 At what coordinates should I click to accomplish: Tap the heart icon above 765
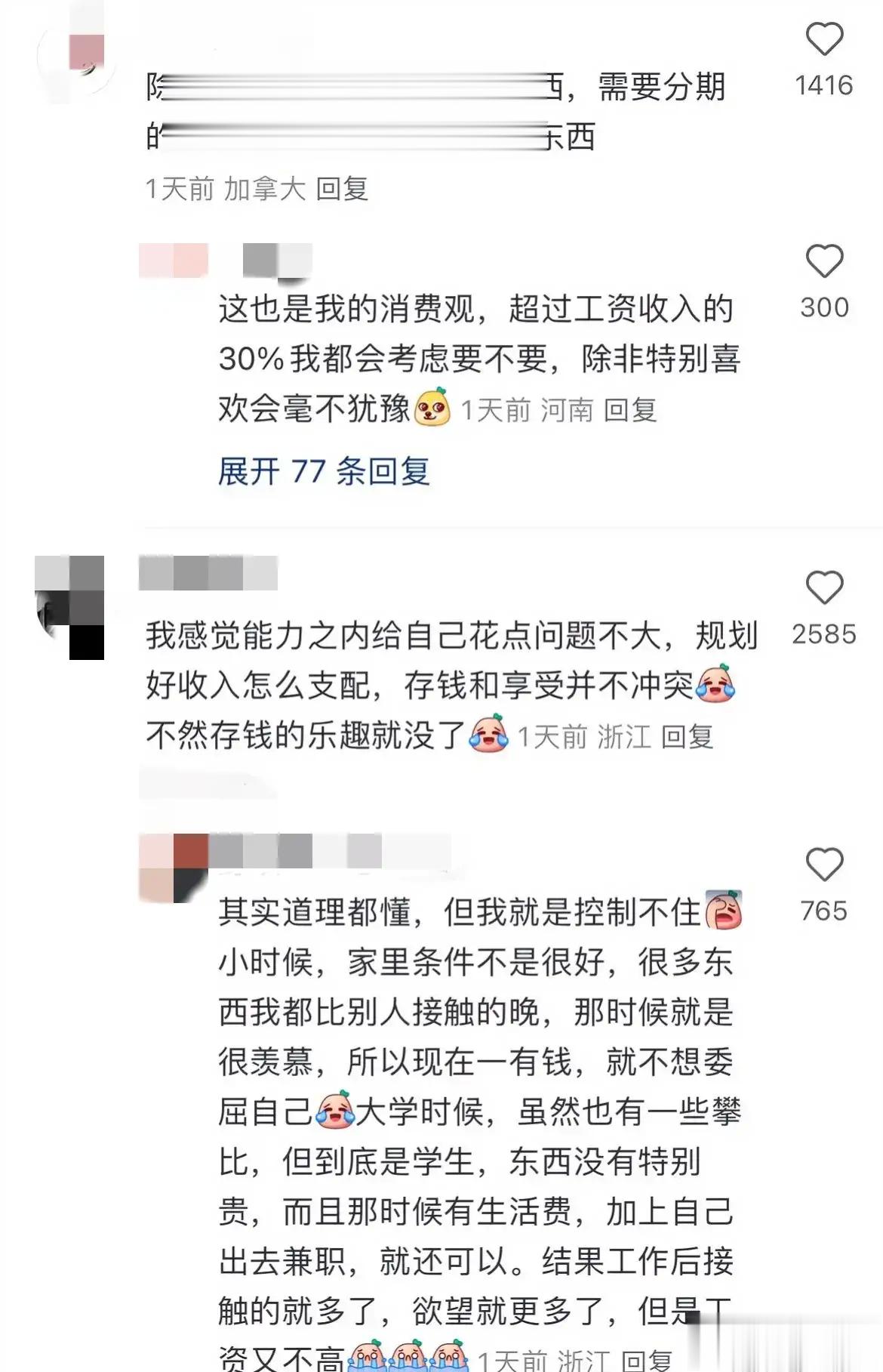click(x=824, y=865)
